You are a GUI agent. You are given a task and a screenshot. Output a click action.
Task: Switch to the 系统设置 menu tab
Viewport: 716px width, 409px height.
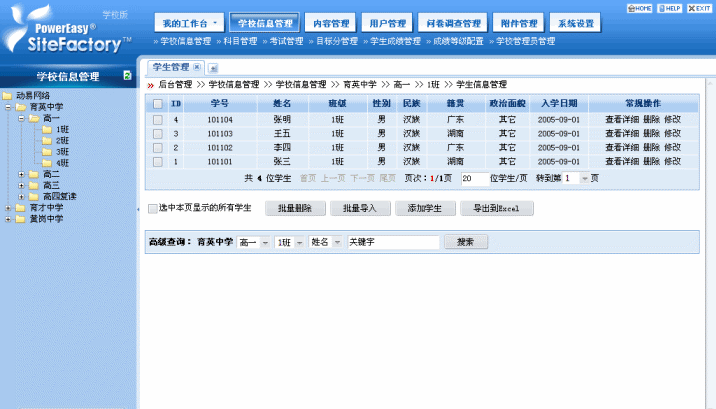(575, 23)
